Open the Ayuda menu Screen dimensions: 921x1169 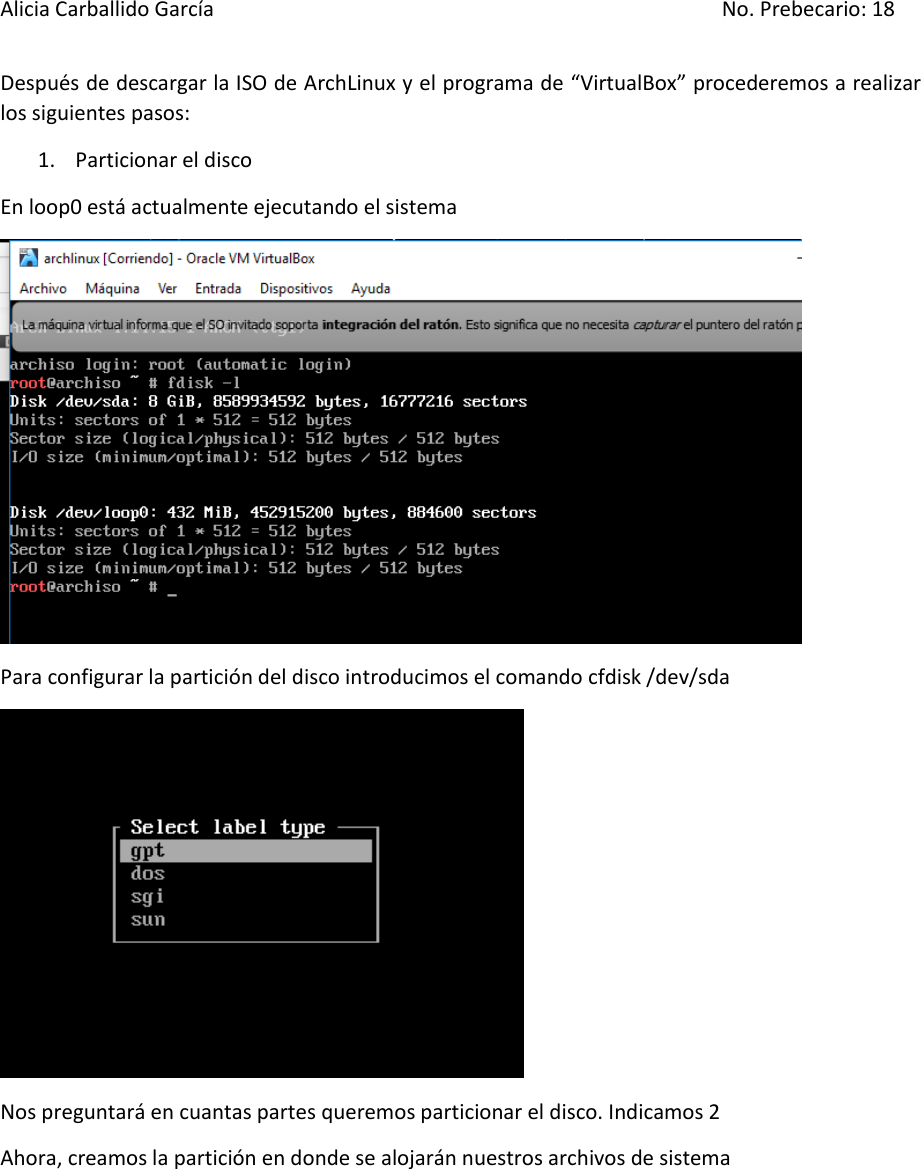click(370, 288)
